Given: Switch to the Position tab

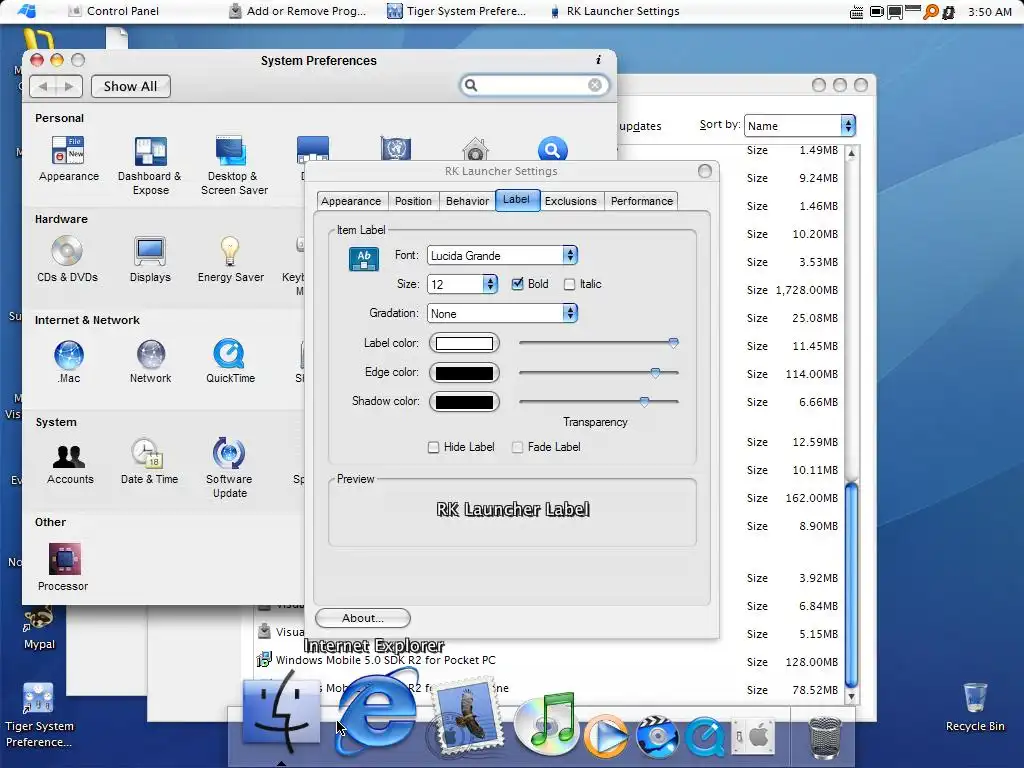Looking at the screenshot, I should pyautogui.click(x=413, y=201).
